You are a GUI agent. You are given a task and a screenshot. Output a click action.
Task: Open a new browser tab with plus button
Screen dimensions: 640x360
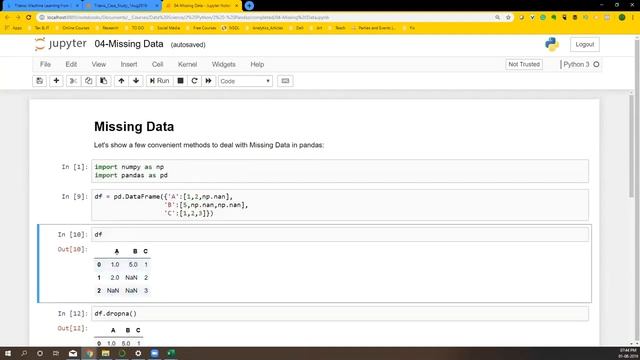click(x=249, y=6)
